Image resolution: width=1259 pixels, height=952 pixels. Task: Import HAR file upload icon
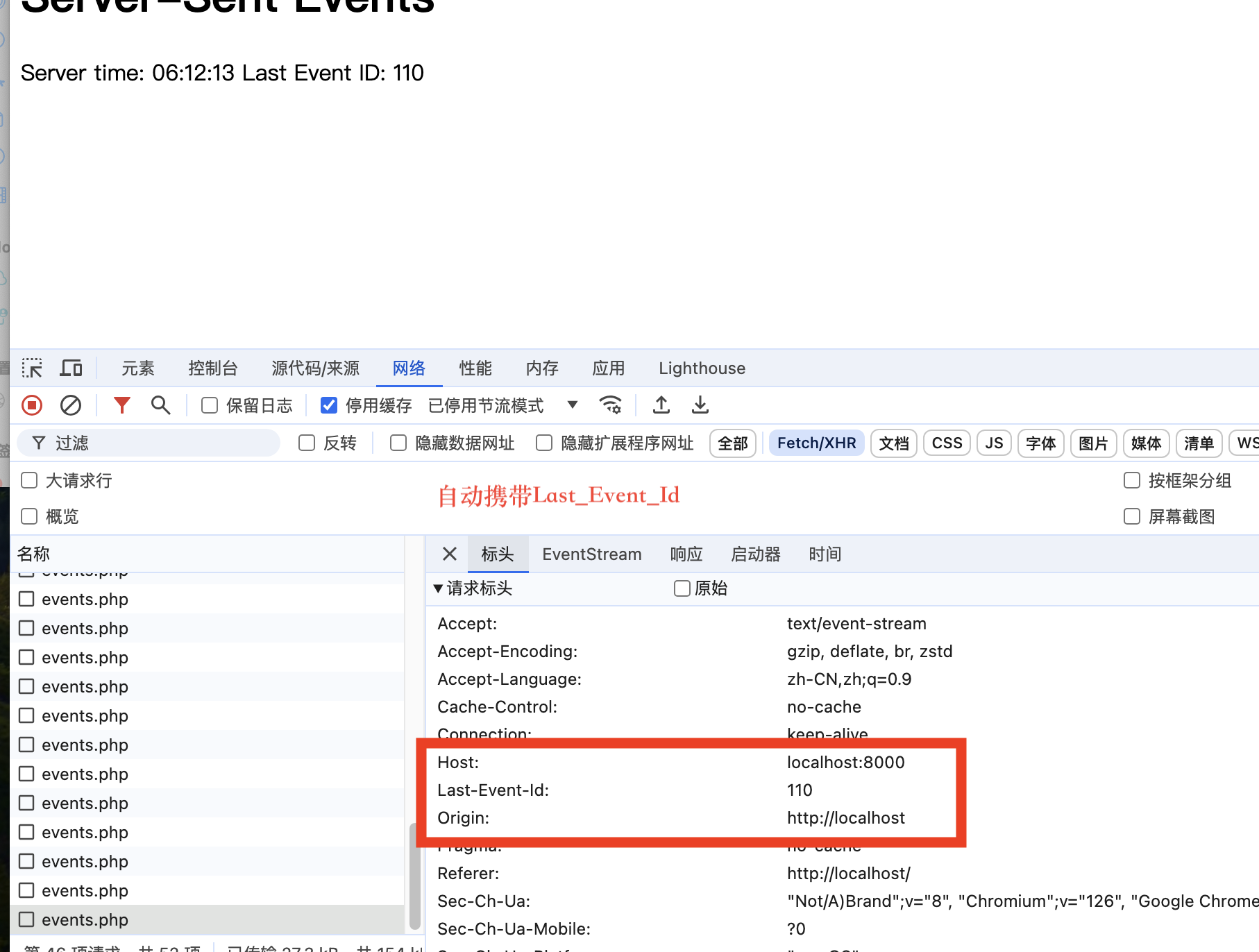point(661,405)
